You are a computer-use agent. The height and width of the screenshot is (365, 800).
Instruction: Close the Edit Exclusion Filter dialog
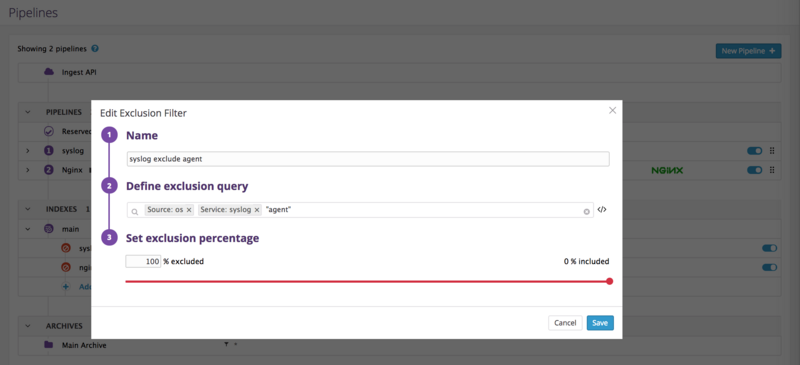pos(613,110)
